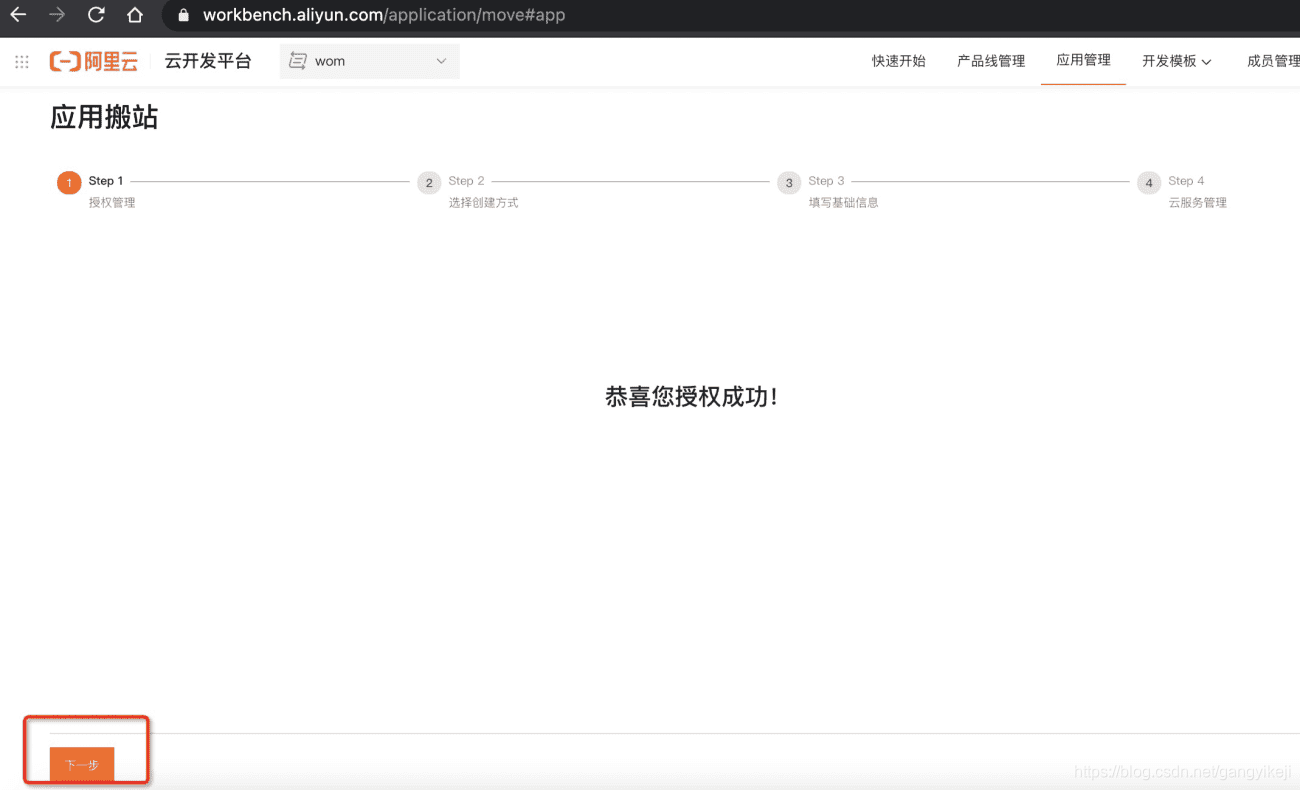
Task: Click the browser home icon
Action: click(x=135, y=15)
